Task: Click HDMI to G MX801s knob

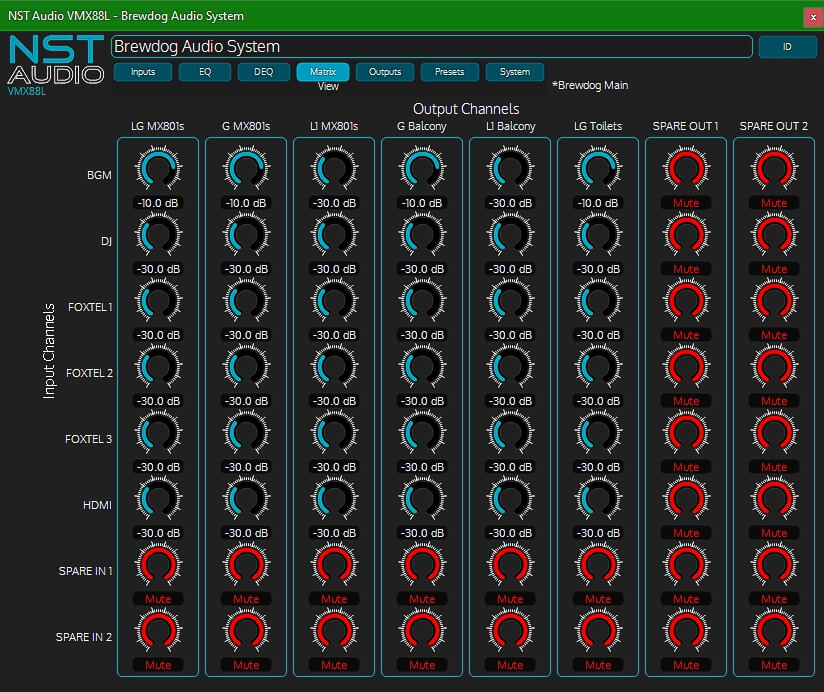Action: click(246, 499)
